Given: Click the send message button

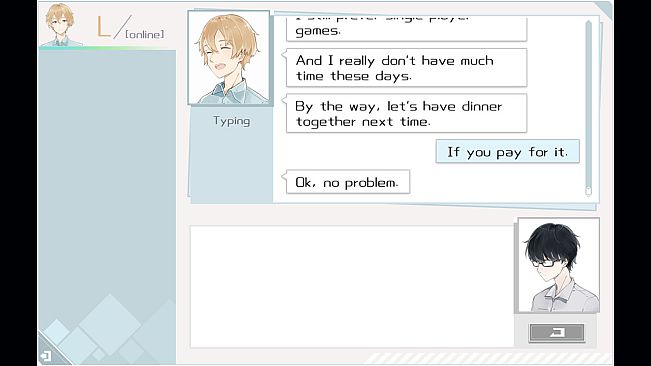Looking at the screenshot, I should 557,332.
